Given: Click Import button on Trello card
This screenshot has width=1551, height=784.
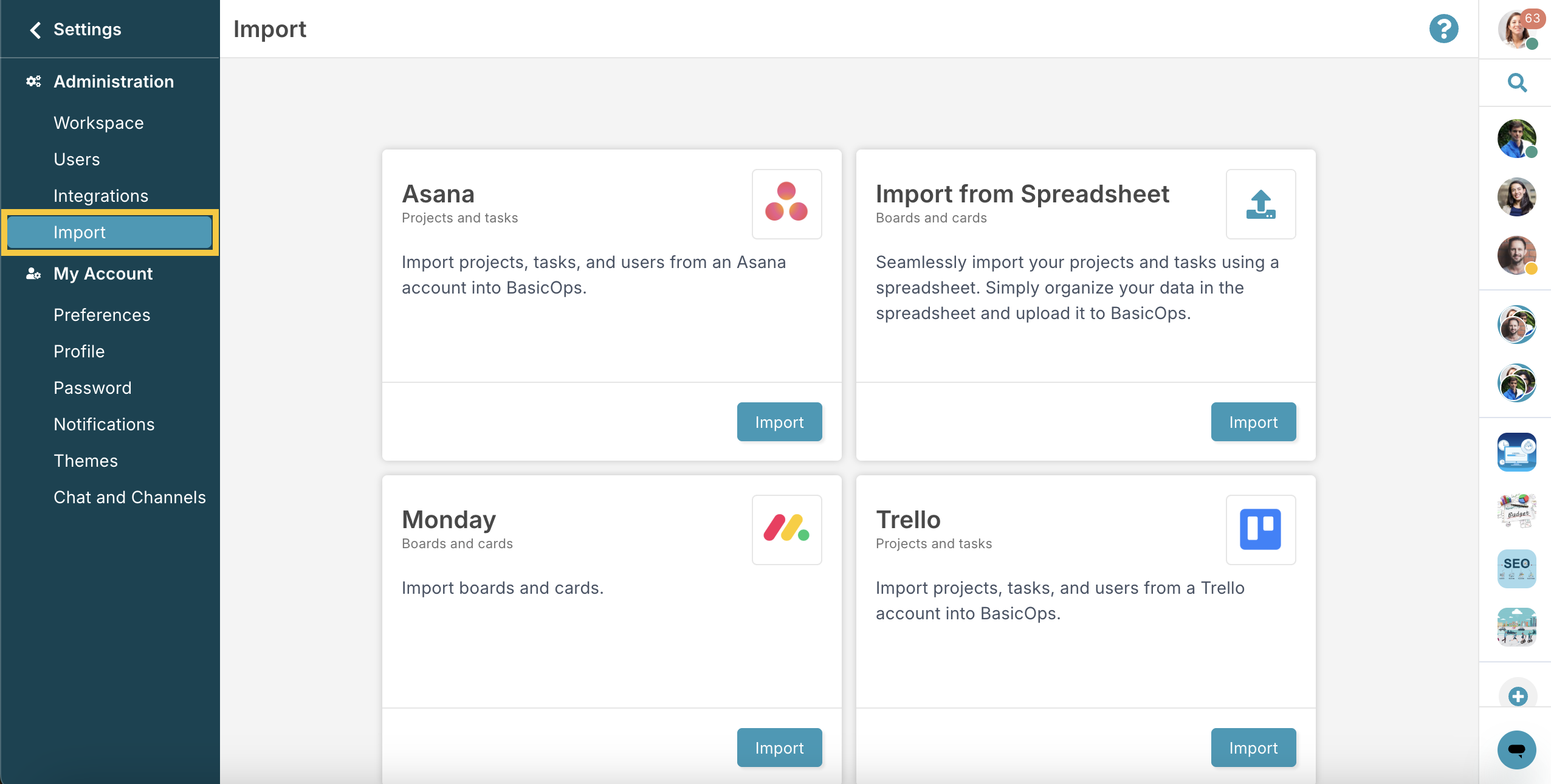Looking at the screenshot, I should click(x=1253, y=748).
